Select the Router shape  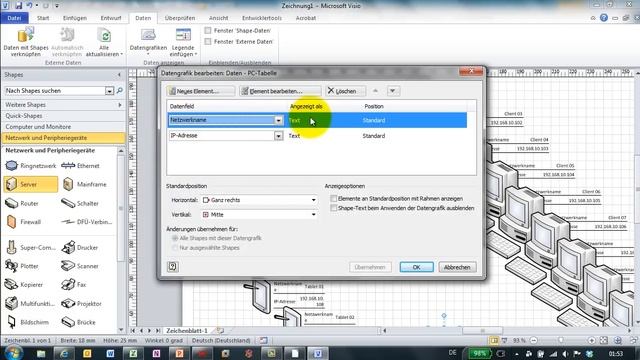pos(22,203)
